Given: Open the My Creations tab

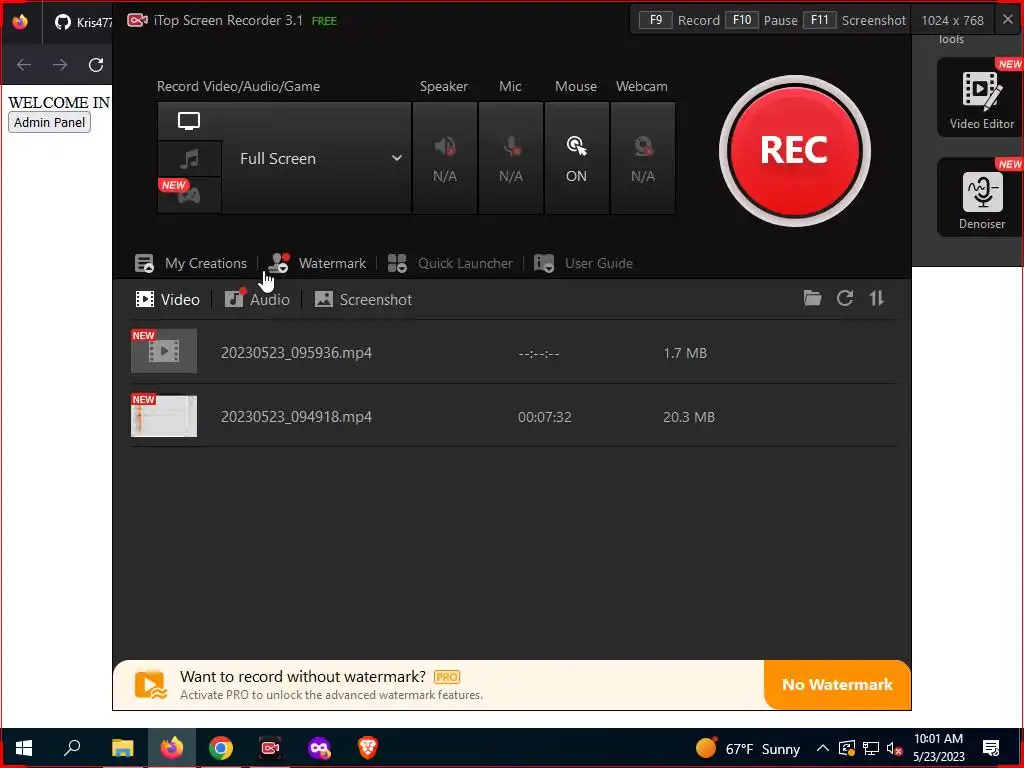Looking at the screenshot, I should pyautogui.click(x=191, y=263).
